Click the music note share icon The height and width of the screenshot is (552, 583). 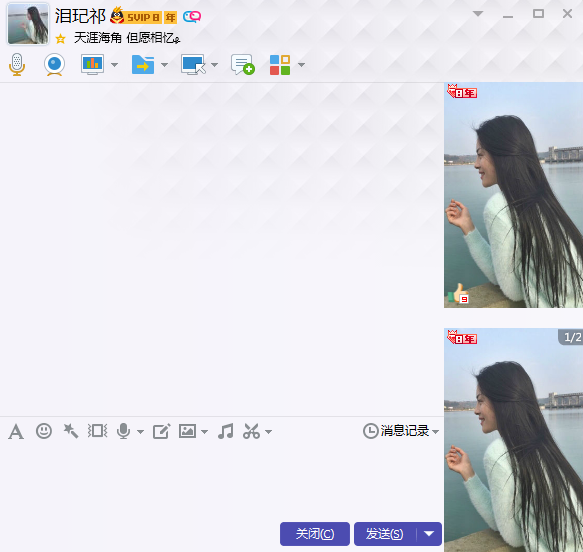pyautogui.click(x=226, y=431)
